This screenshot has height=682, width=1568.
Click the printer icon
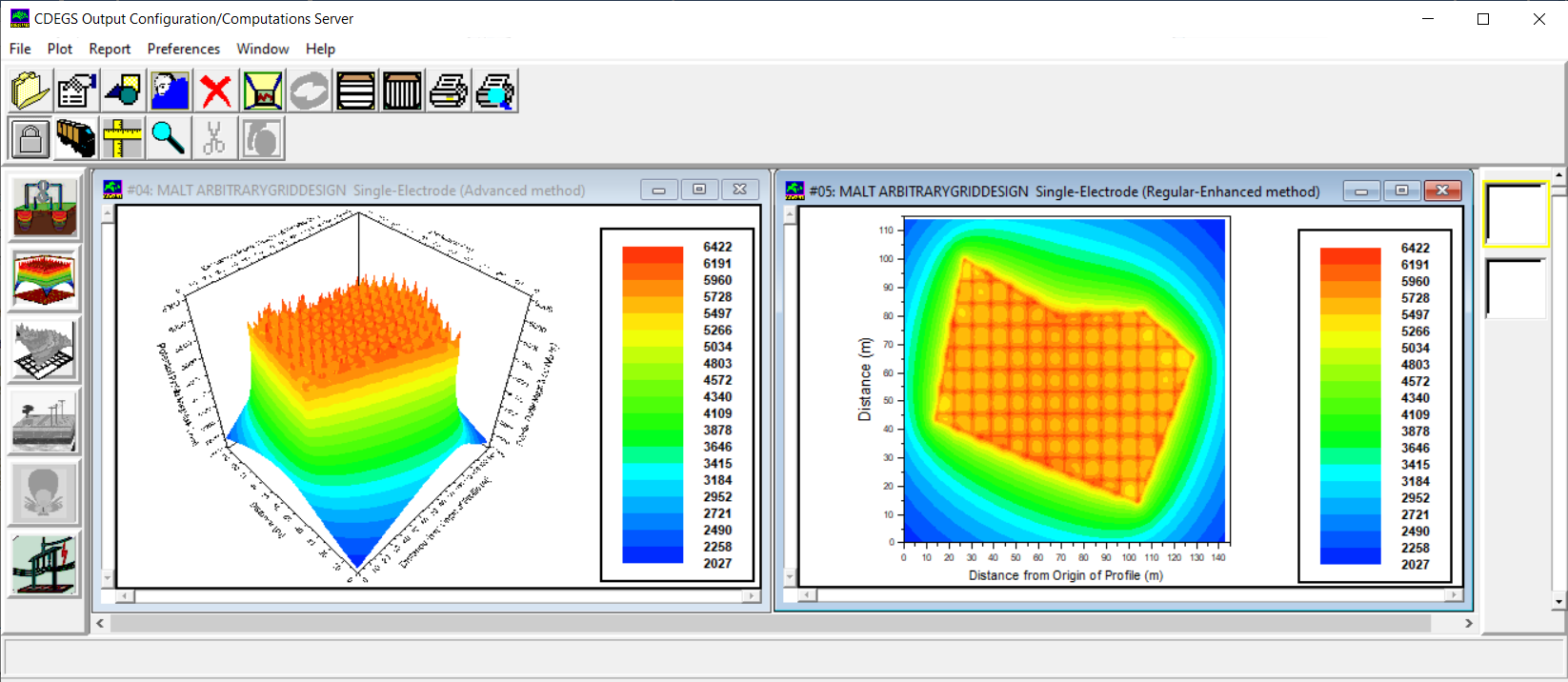click(x=449, y=91)
